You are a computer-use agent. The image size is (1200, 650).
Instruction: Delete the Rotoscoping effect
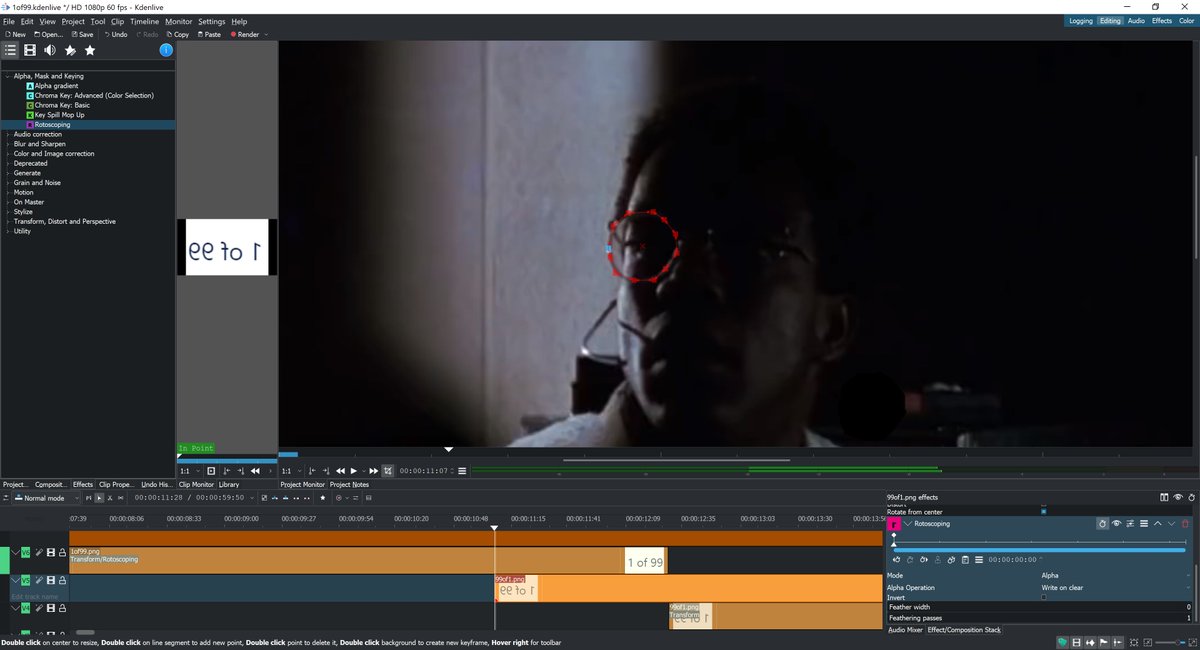tap(1185, 524)
